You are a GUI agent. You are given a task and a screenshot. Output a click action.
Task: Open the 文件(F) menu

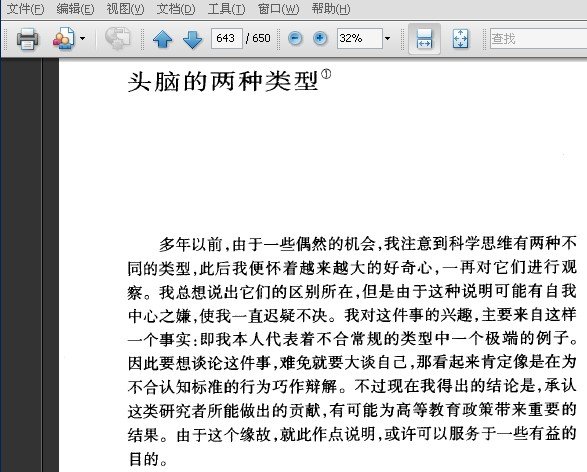click(x=25, y=9)
